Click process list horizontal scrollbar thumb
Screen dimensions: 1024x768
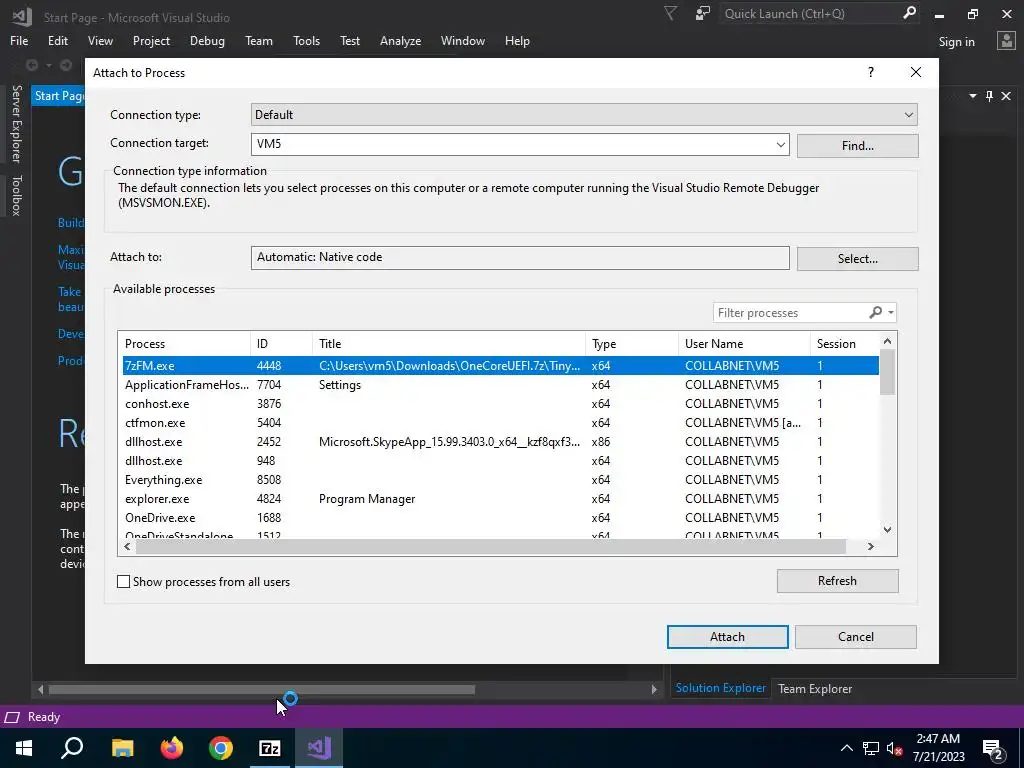491,547
